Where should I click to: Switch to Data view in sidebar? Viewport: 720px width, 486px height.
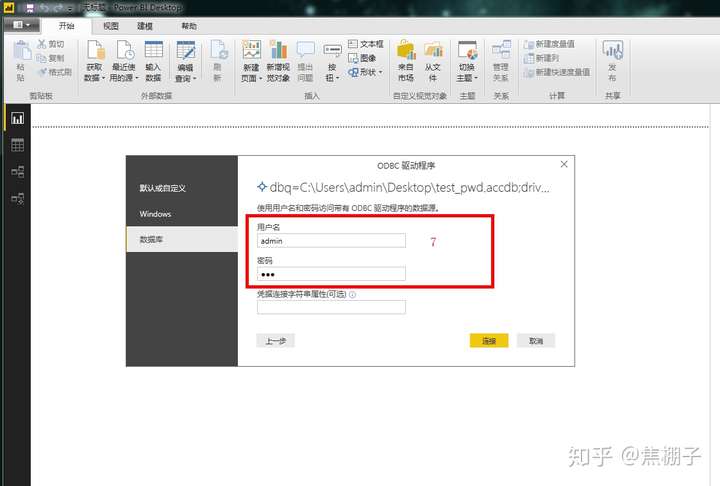pyautogui.click(x=17, y=145)
